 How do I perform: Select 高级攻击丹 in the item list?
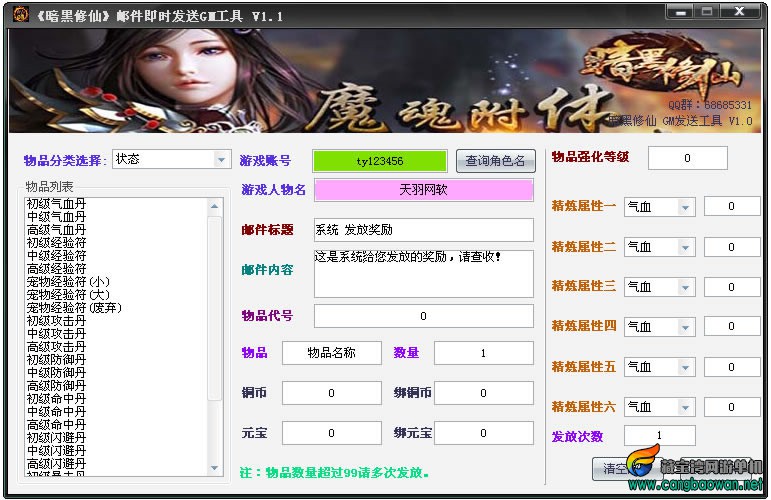[x=57, y=347]
